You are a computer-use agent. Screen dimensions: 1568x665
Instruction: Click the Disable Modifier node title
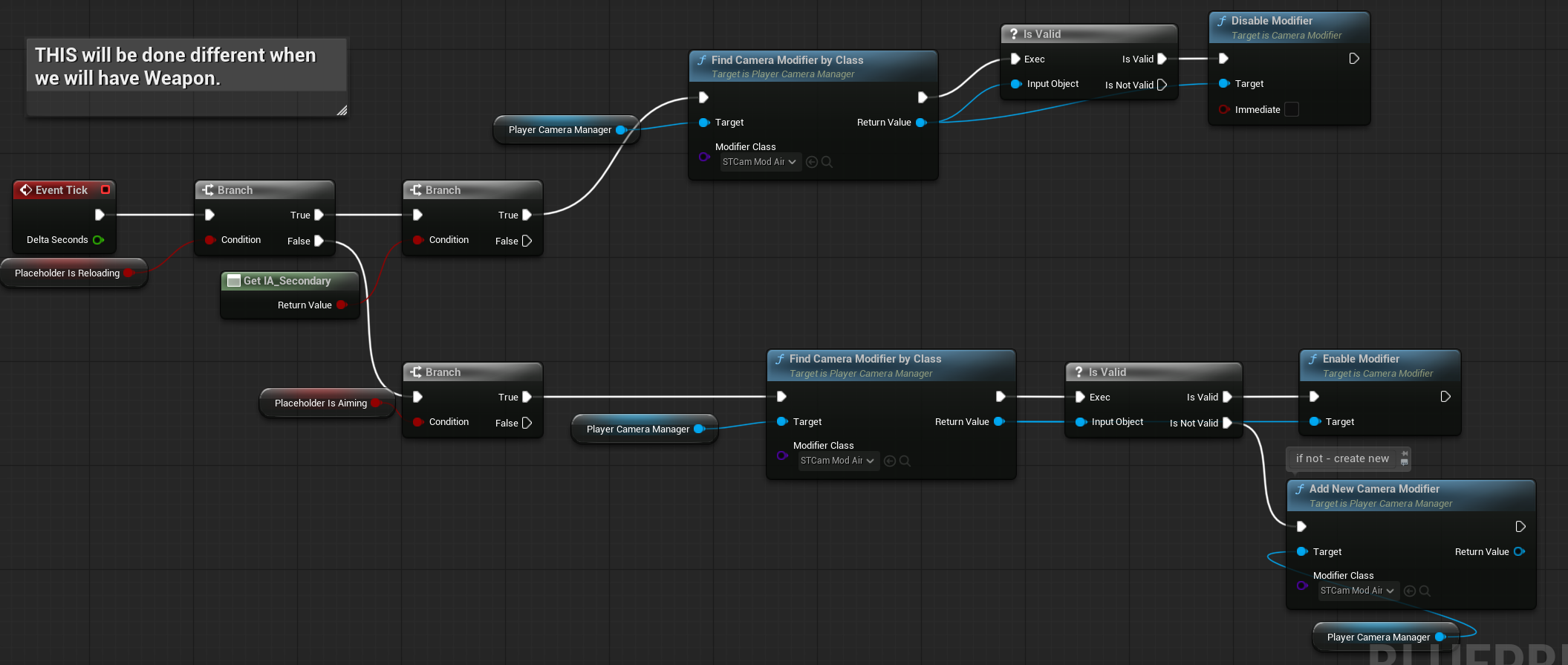[1271, 21]
